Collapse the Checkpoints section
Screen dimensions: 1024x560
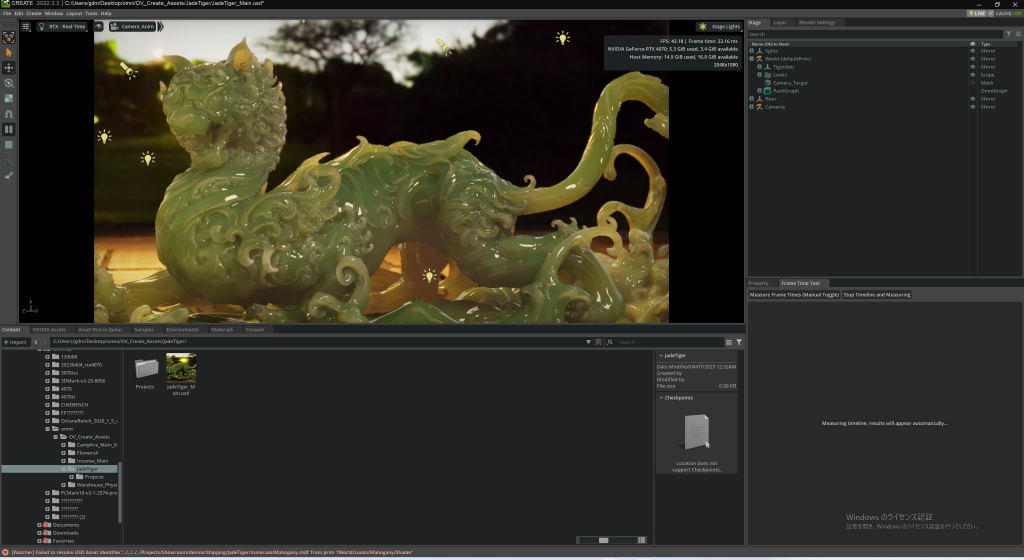click(661, 397)
